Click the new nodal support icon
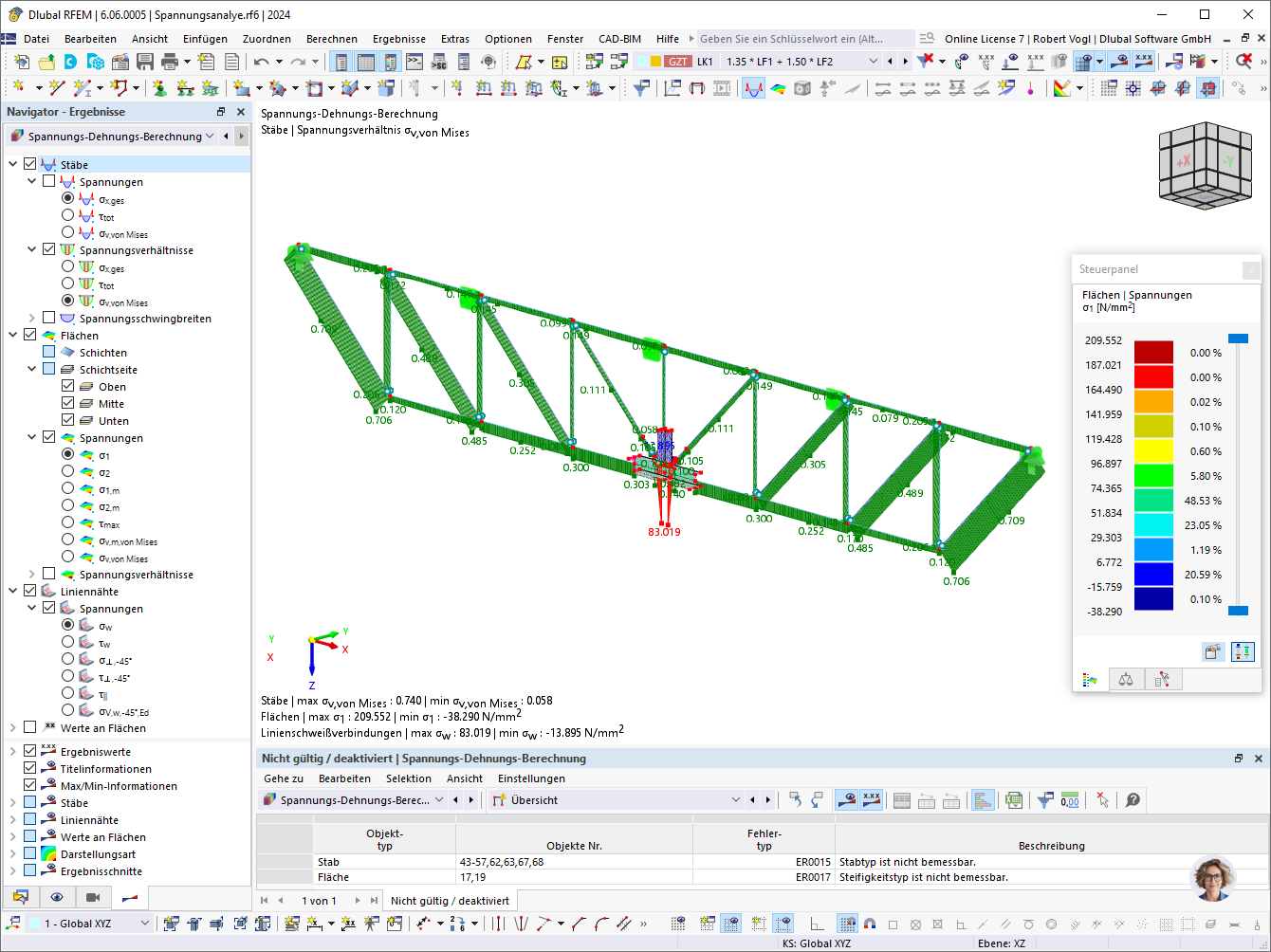The image size is (1271, 952). point(159,88)
